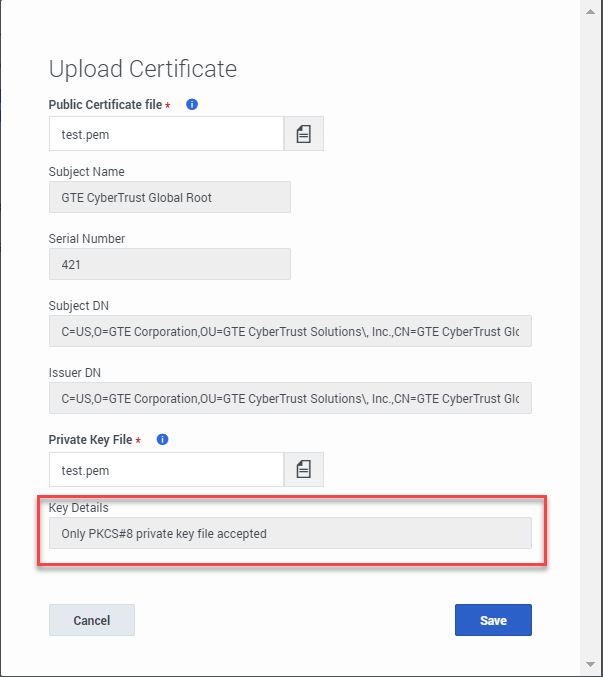Focus the Private Key File text box

coord(166,469)
